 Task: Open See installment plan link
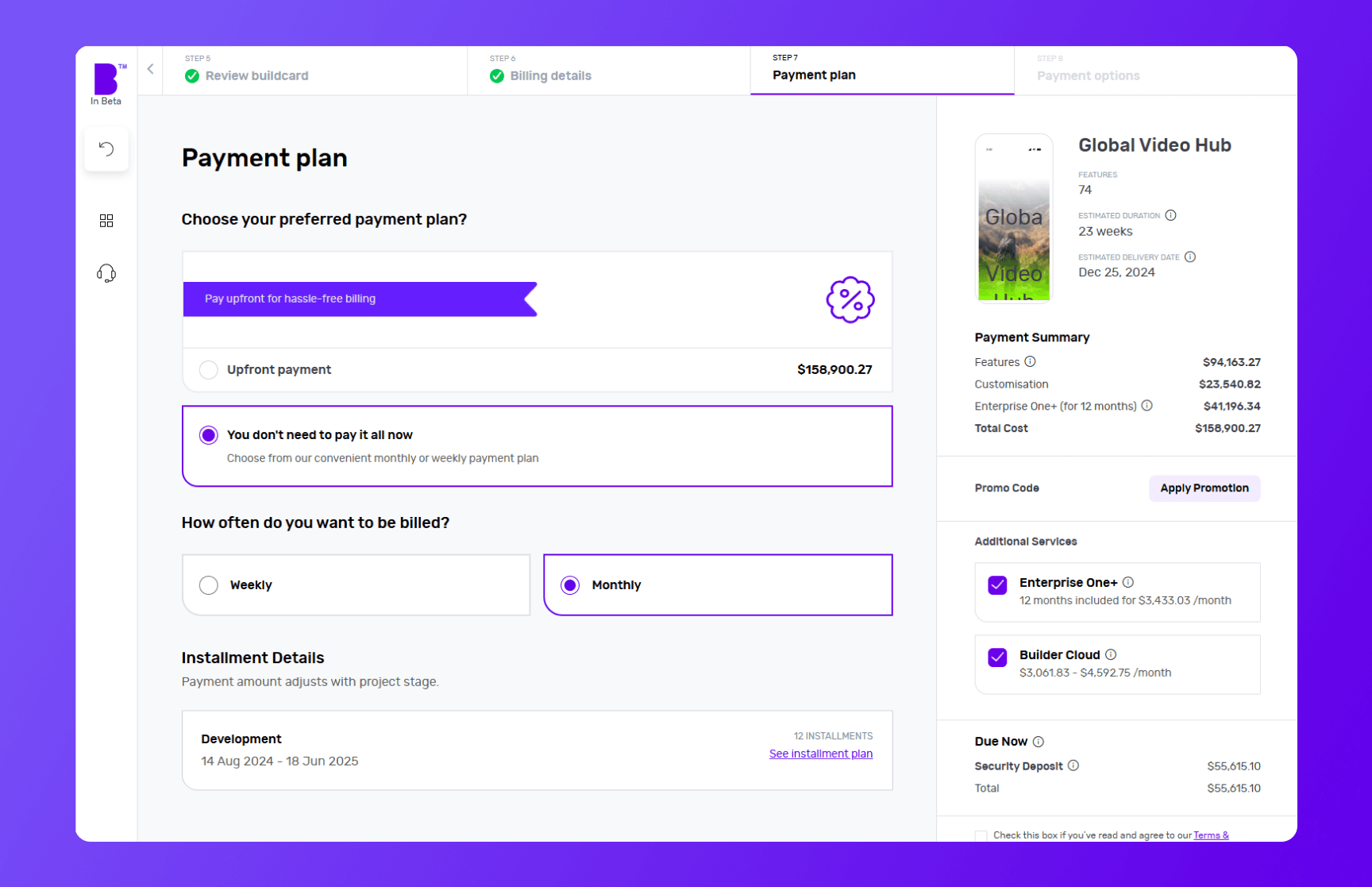pyautogui.click(x=820, y=754)
